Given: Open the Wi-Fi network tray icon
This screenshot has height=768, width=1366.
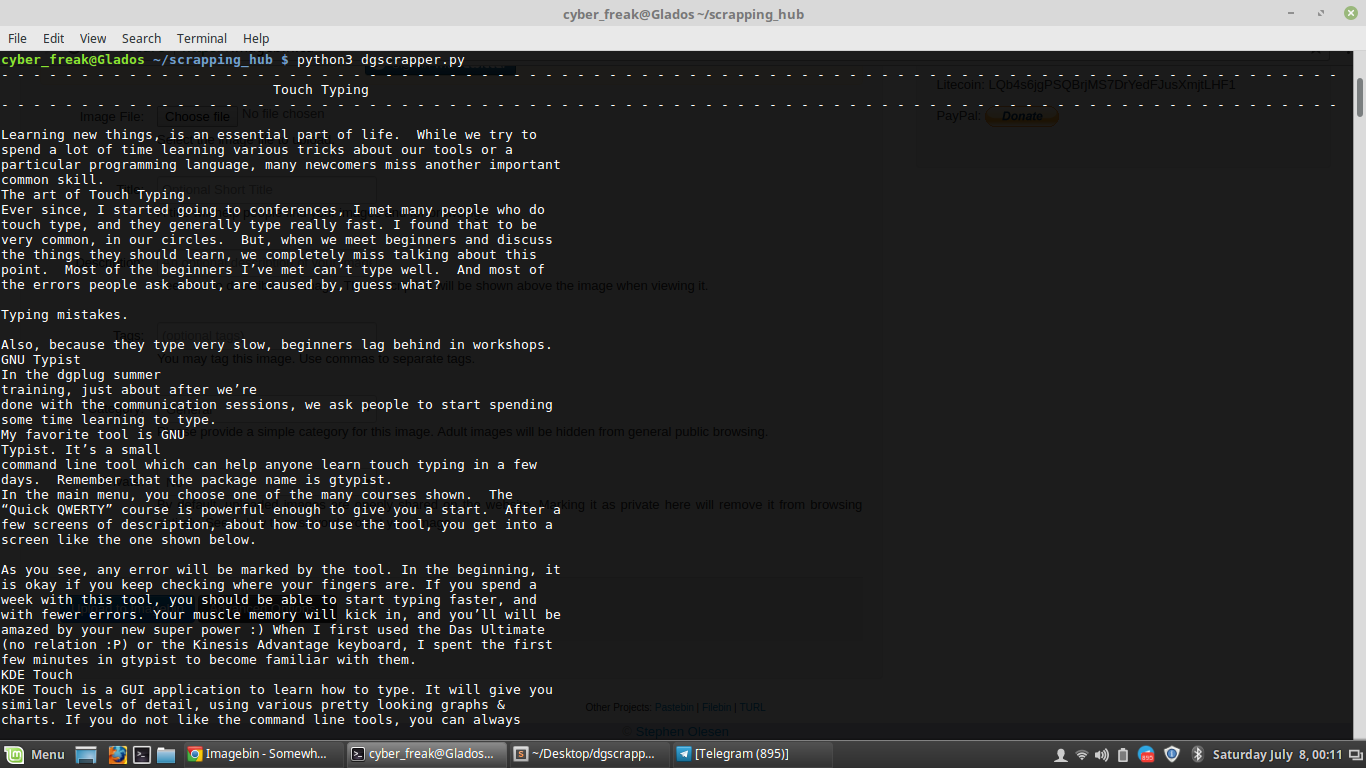Looking at the screenshot, I should coord(1081,754).
